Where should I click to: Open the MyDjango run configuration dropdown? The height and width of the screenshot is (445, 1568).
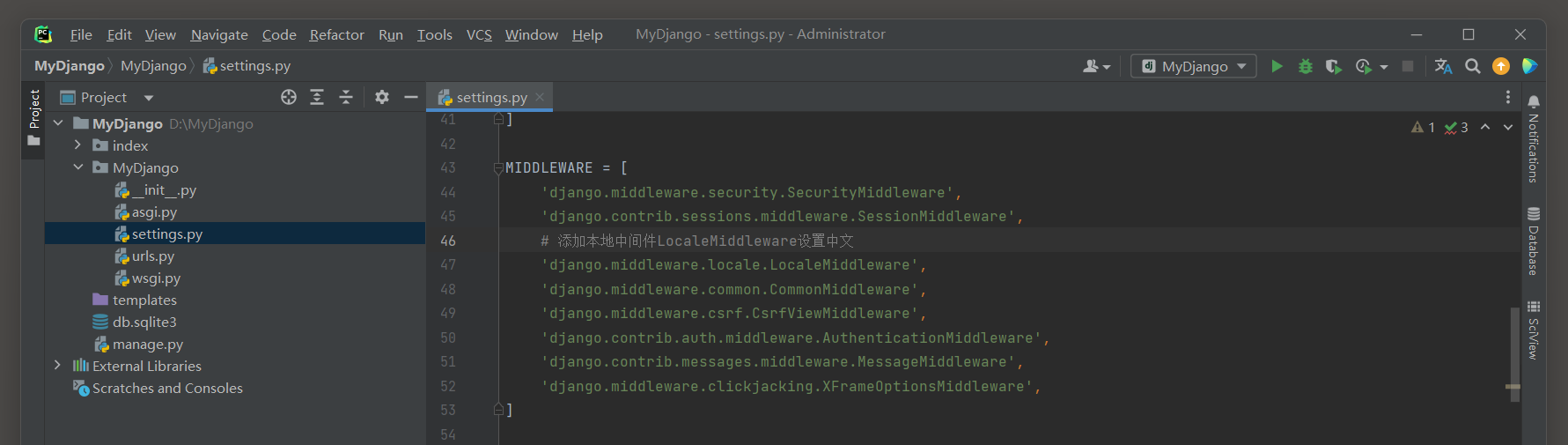(x=1194, y=66)
